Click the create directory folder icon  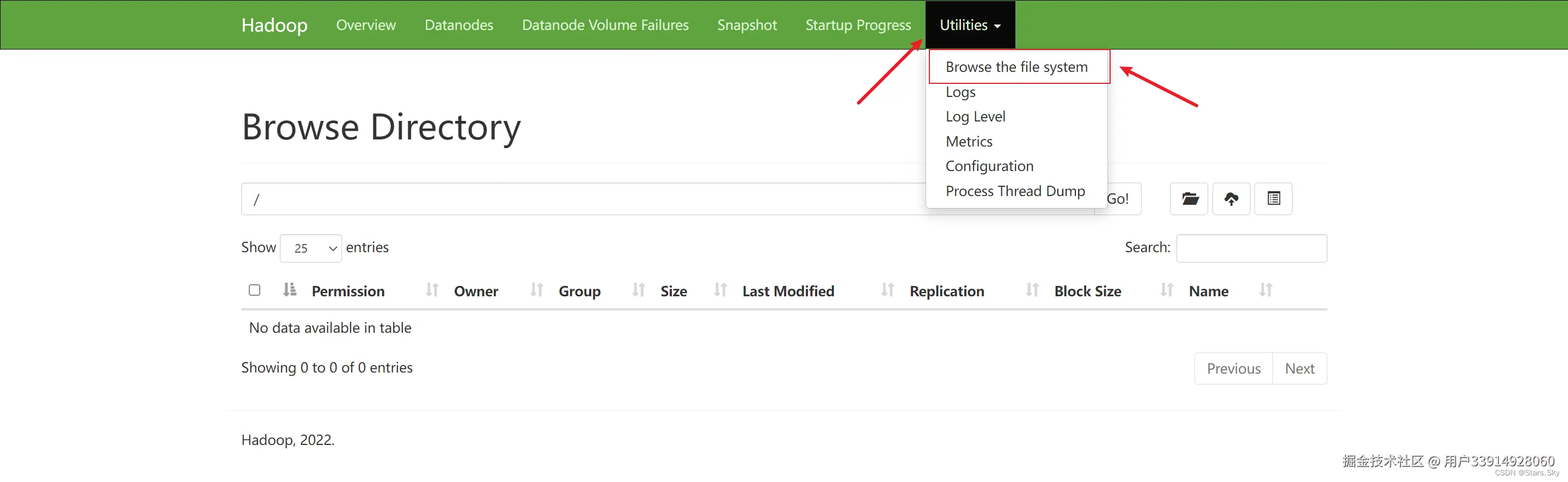[x=1189, y=198]
